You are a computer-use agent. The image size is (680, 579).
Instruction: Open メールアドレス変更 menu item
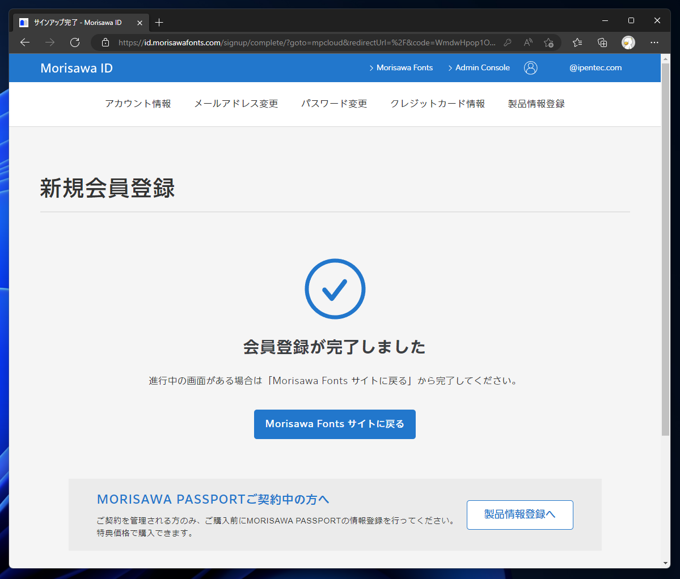(x=236, y=104)
